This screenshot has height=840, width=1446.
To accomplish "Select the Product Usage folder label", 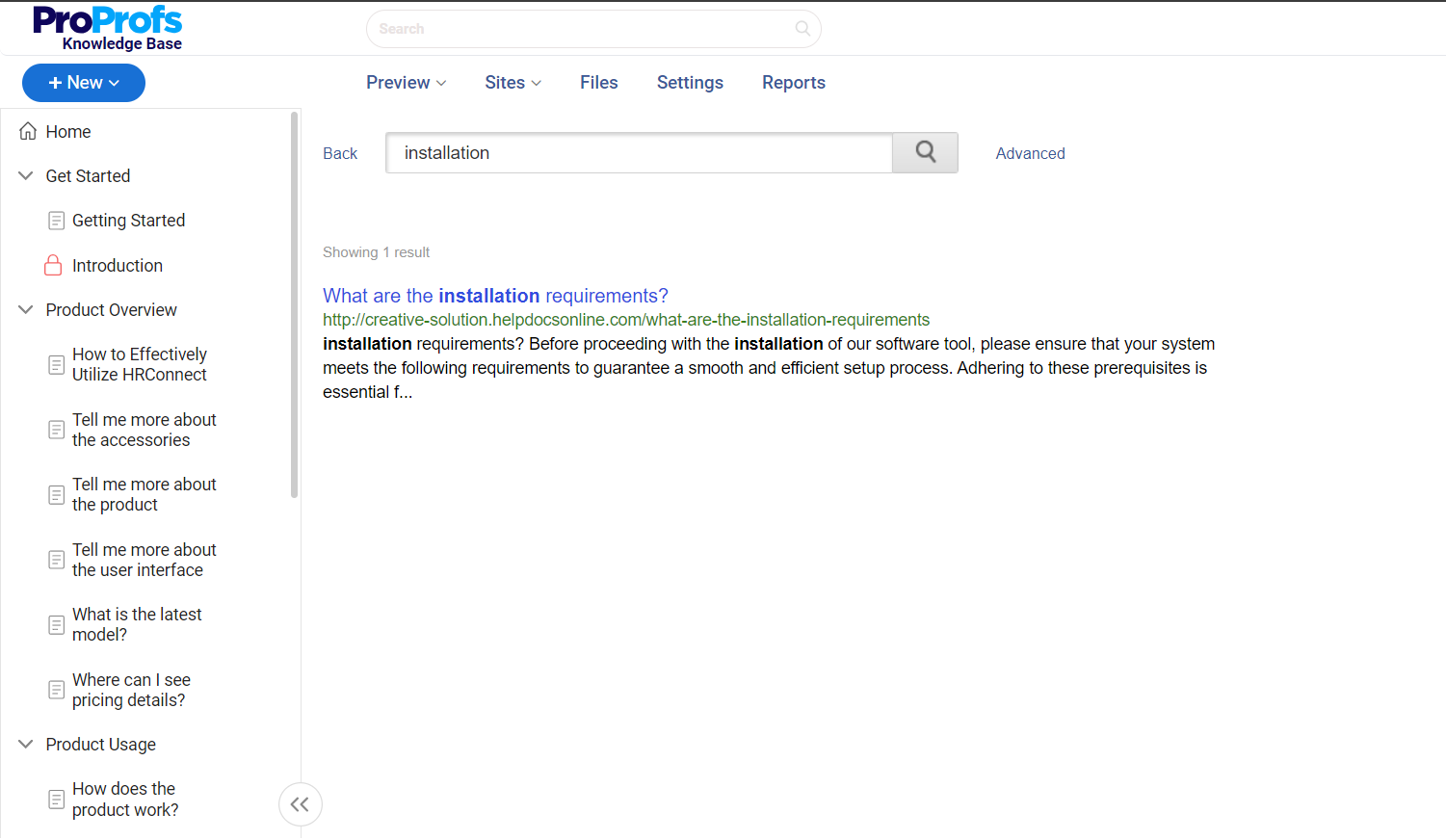I will pyautogui.click(x=101, y=744).
